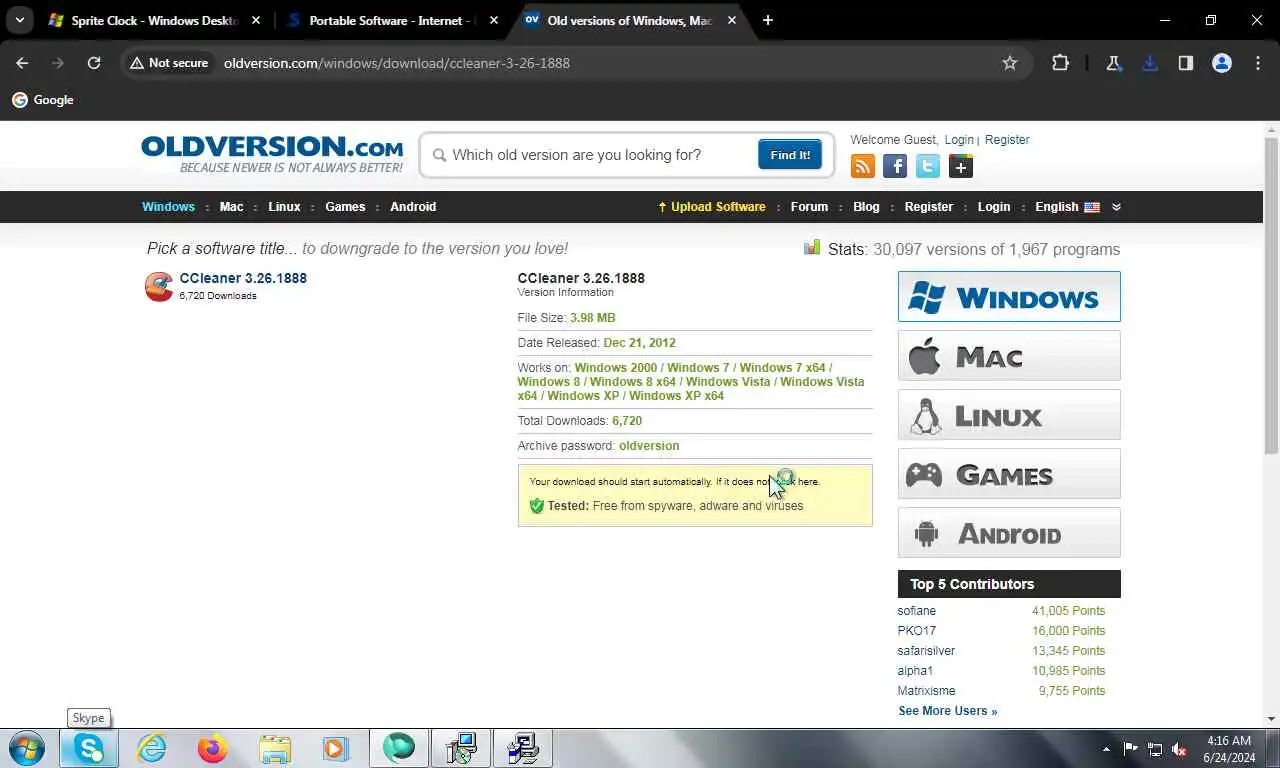Click the green Tested shield icon

coord(536,506)
